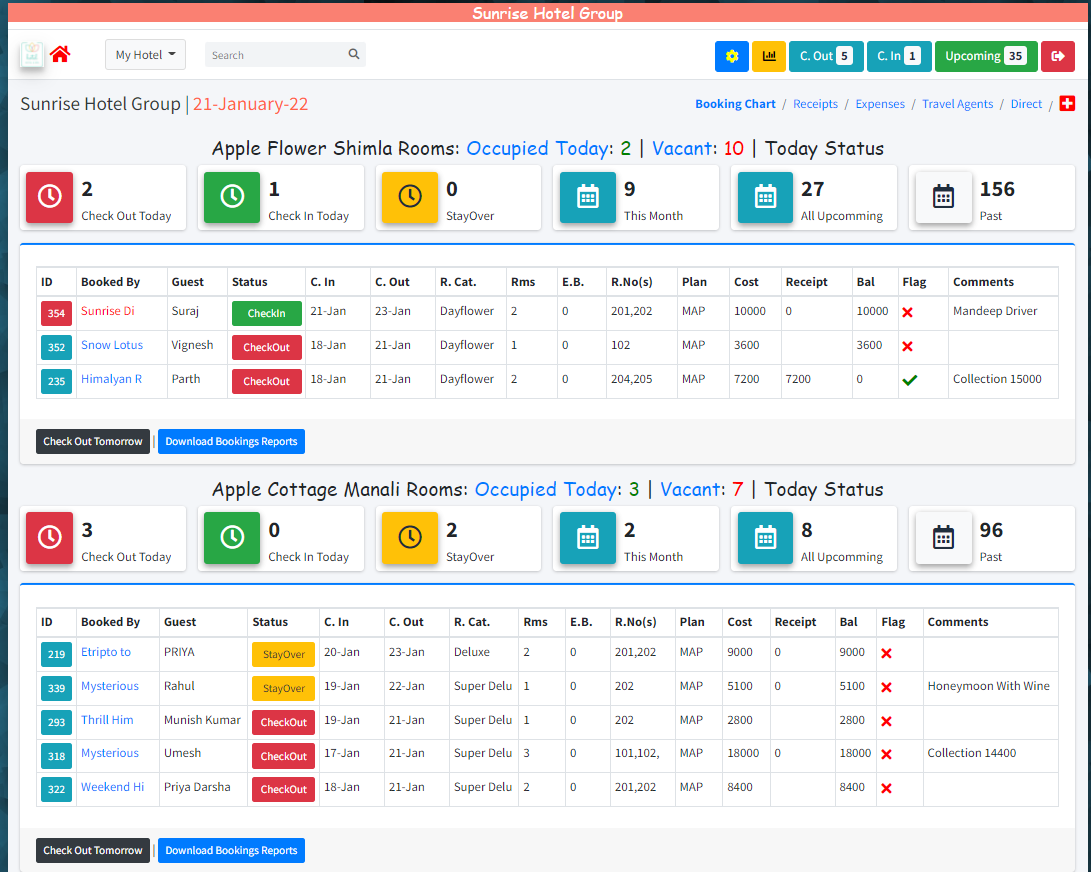1091x872 pixels.
Task: Open Direct bookings page
Action: point(1026,104)
